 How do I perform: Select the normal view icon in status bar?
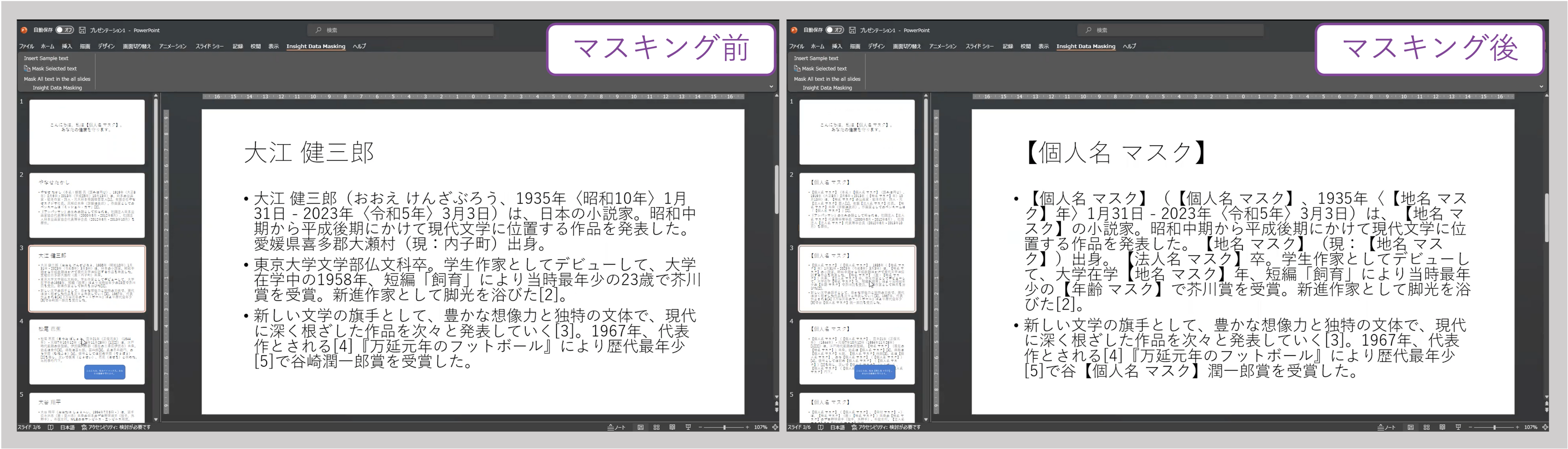[x=640, y=427]
